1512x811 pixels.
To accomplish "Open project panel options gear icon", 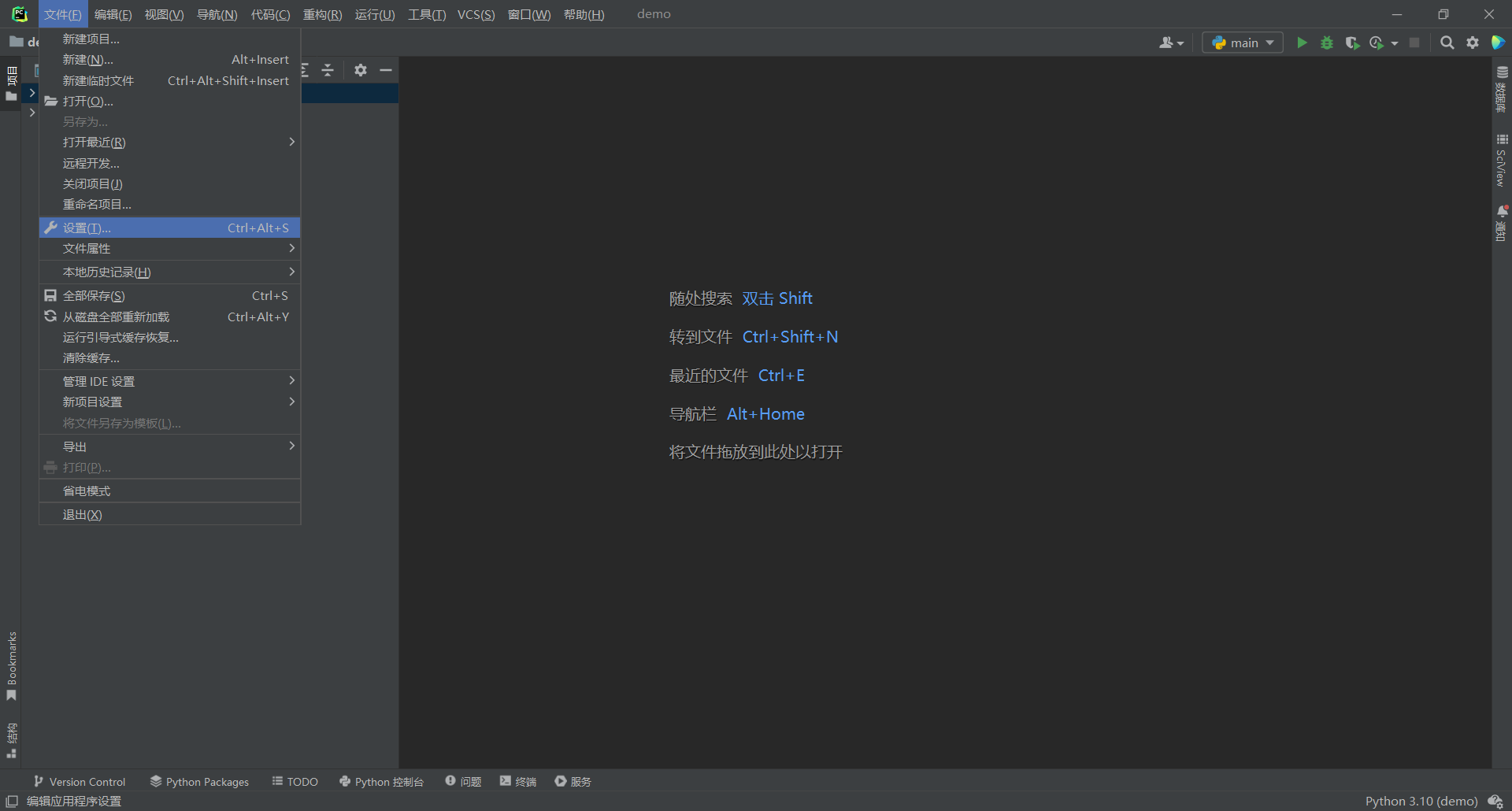I will pyautogui.click(x=361, y=70).
